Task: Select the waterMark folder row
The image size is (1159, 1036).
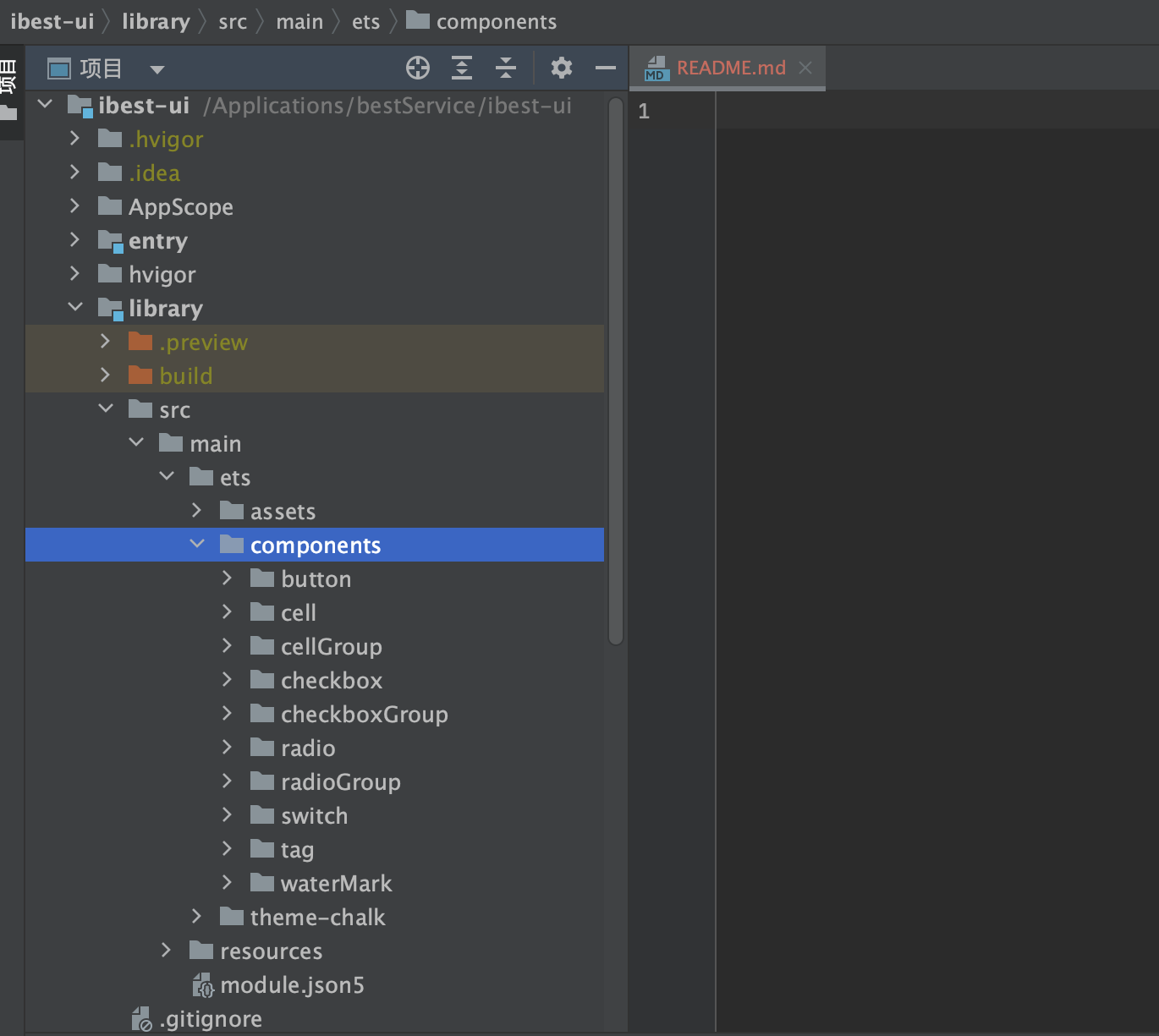Action: point(315,883)
